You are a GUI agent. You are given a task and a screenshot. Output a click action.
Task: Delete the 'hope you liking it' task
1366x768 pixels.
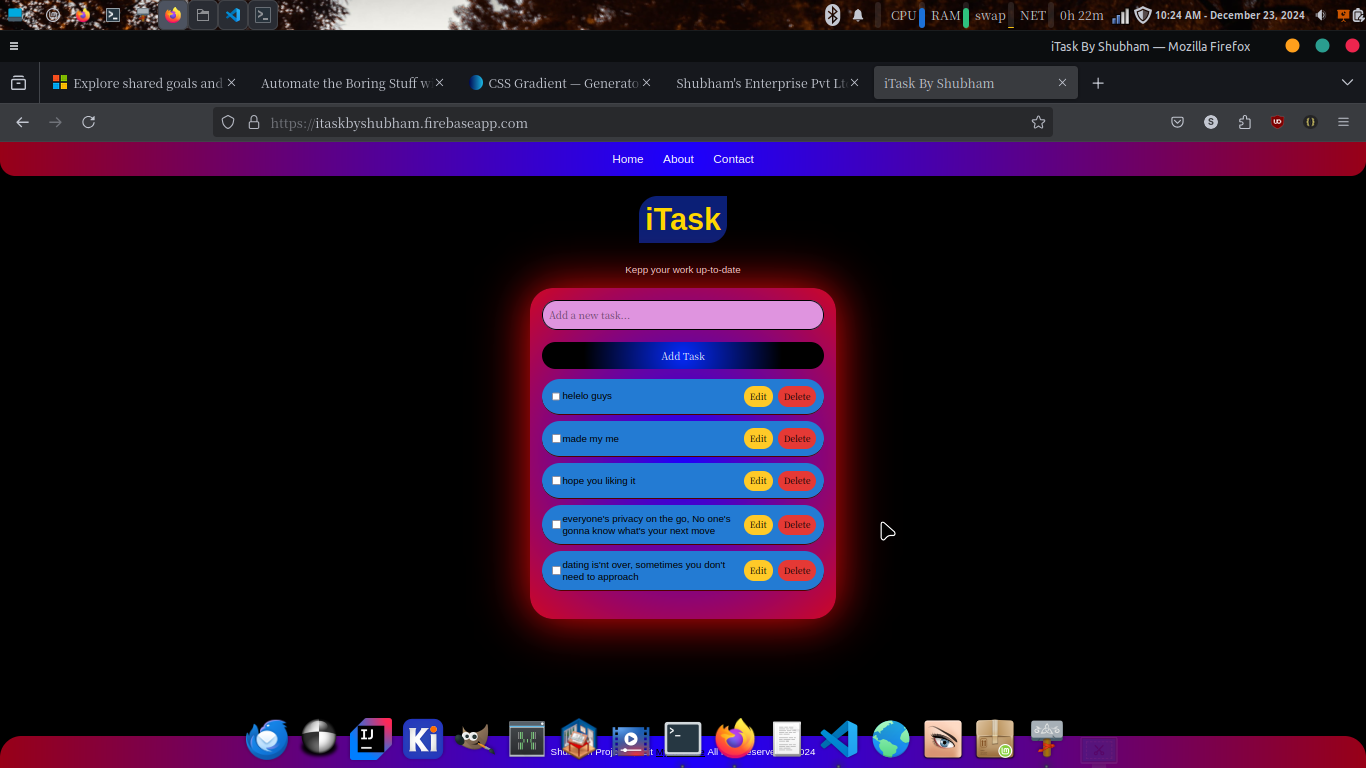(x=797, y=481)
